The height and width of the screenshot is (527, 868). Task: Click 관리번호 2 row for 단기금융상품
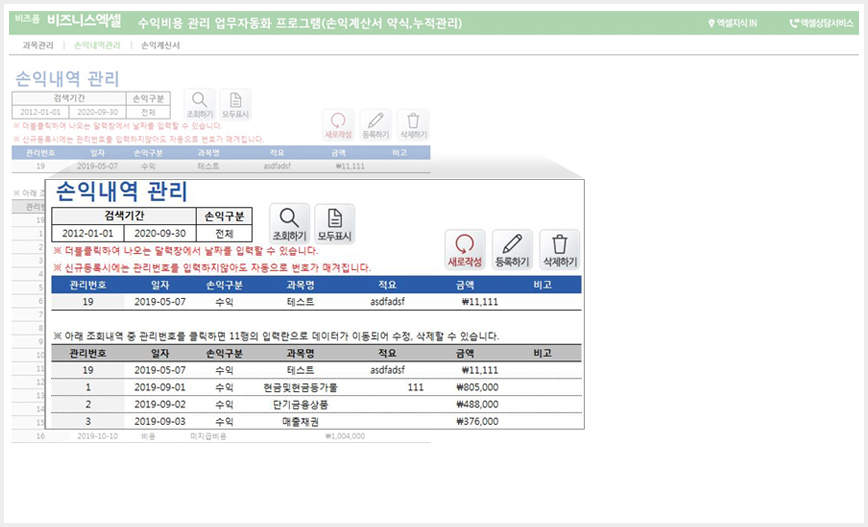click(x=87, y=404)
